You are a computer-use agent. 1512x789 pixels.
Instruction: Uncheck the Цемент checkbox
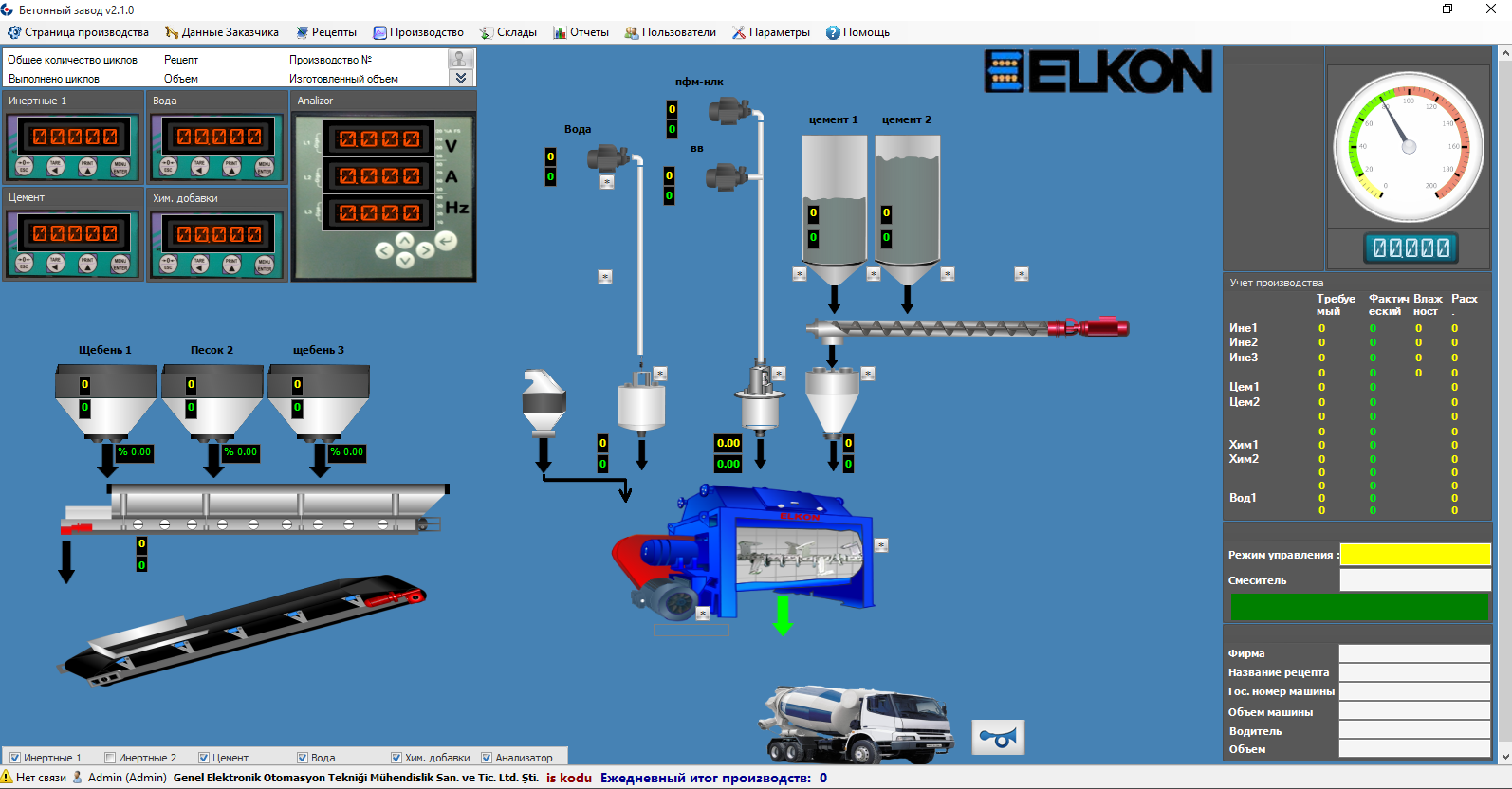[204, 758]
